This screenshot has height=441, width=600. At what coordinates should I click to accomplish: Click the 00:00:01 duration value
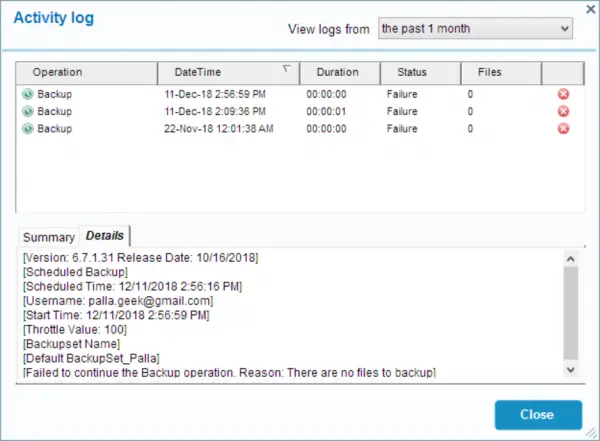(x=326, y=111)
